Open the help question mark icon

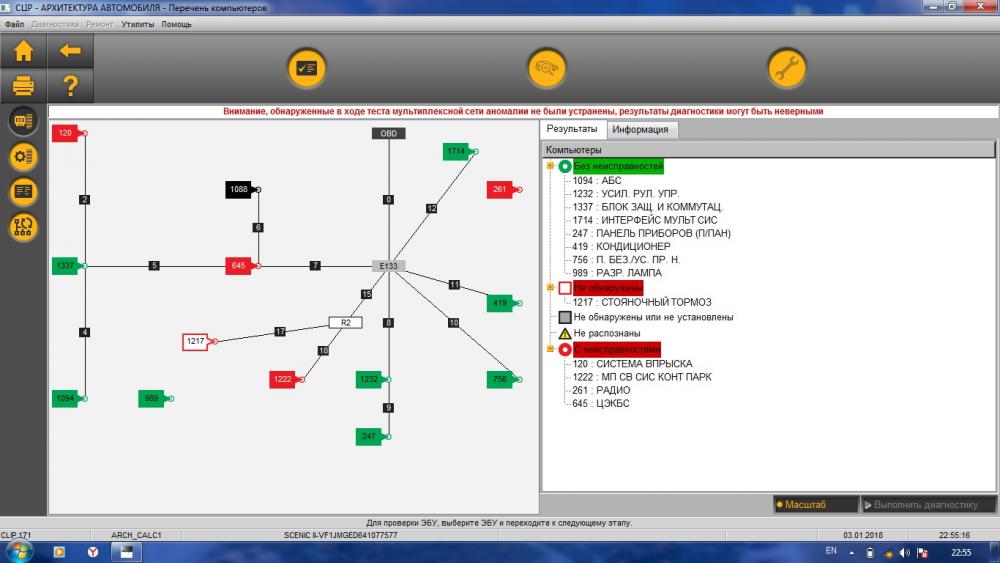pyautogui.click(x=70, y=85)
